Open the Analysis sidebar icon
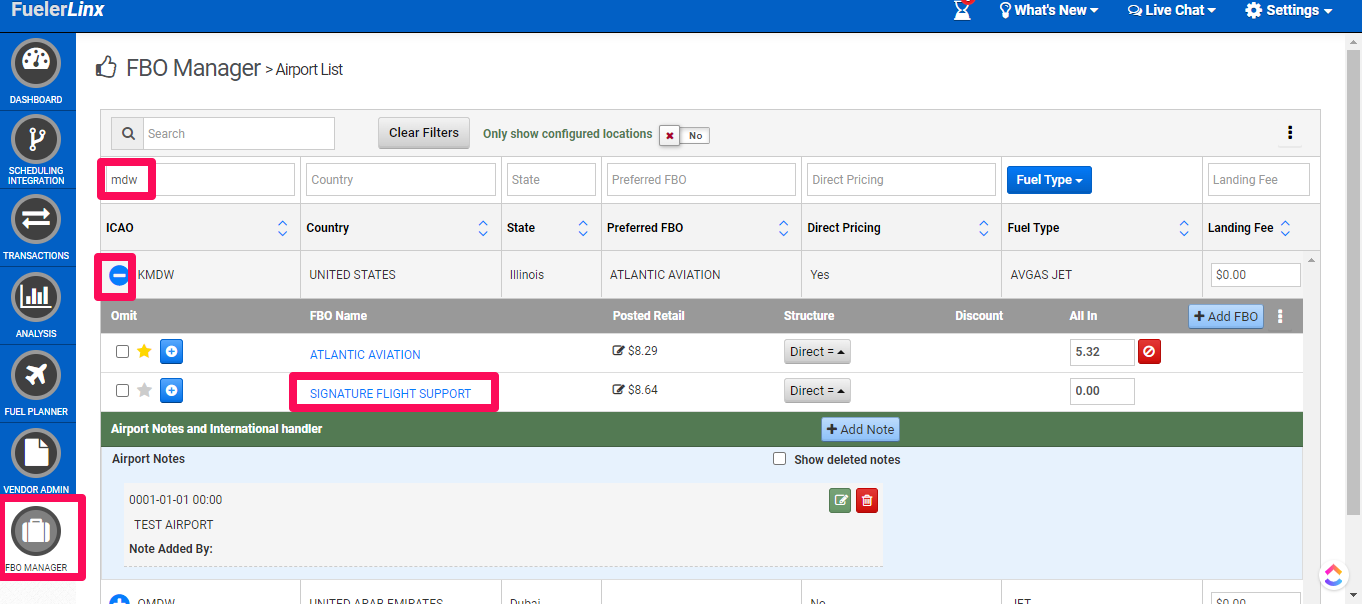This screenshot has height=604, width=1362. coord(36,299)
